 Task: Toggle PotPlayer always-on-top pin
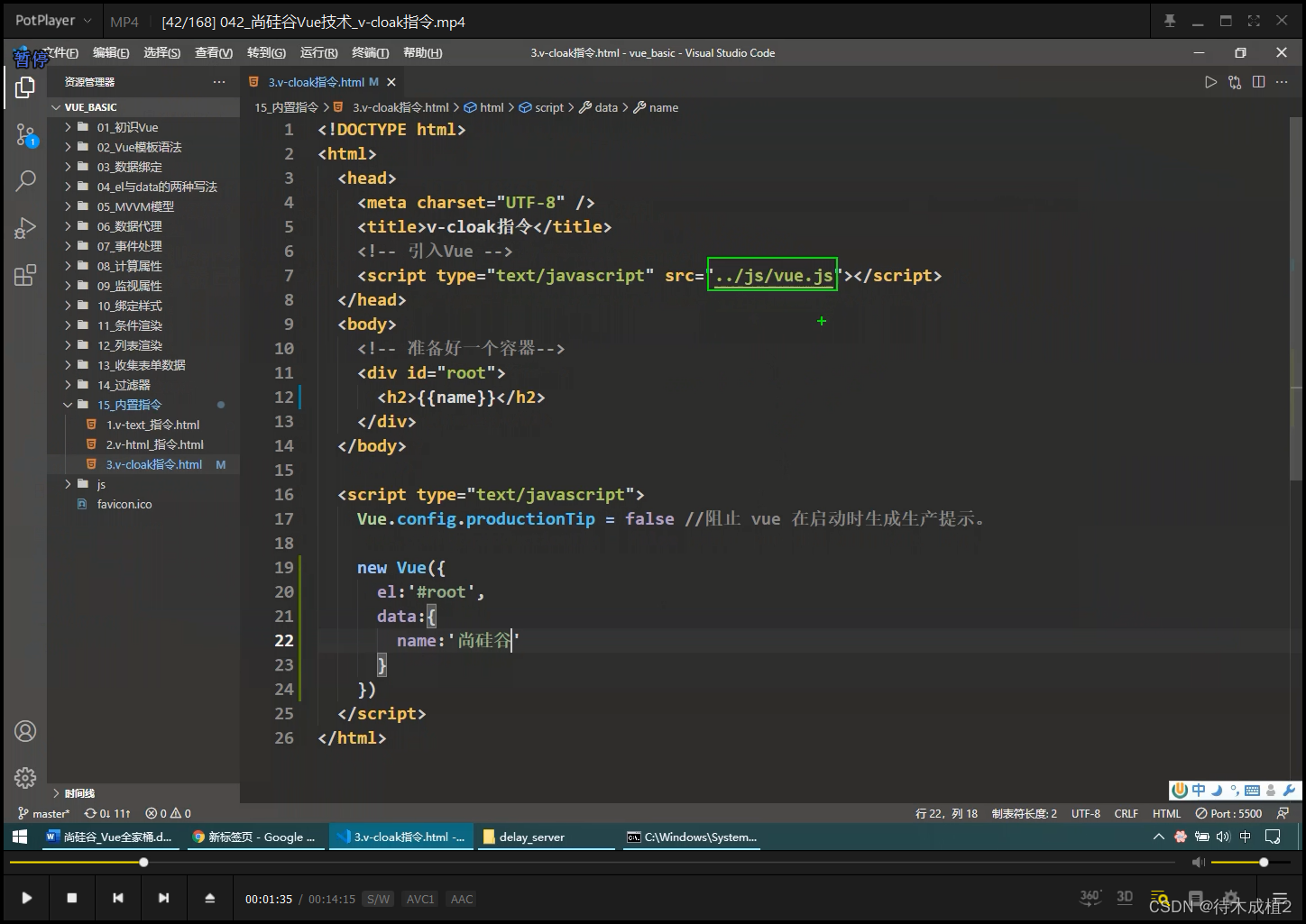coord(1170,21)
